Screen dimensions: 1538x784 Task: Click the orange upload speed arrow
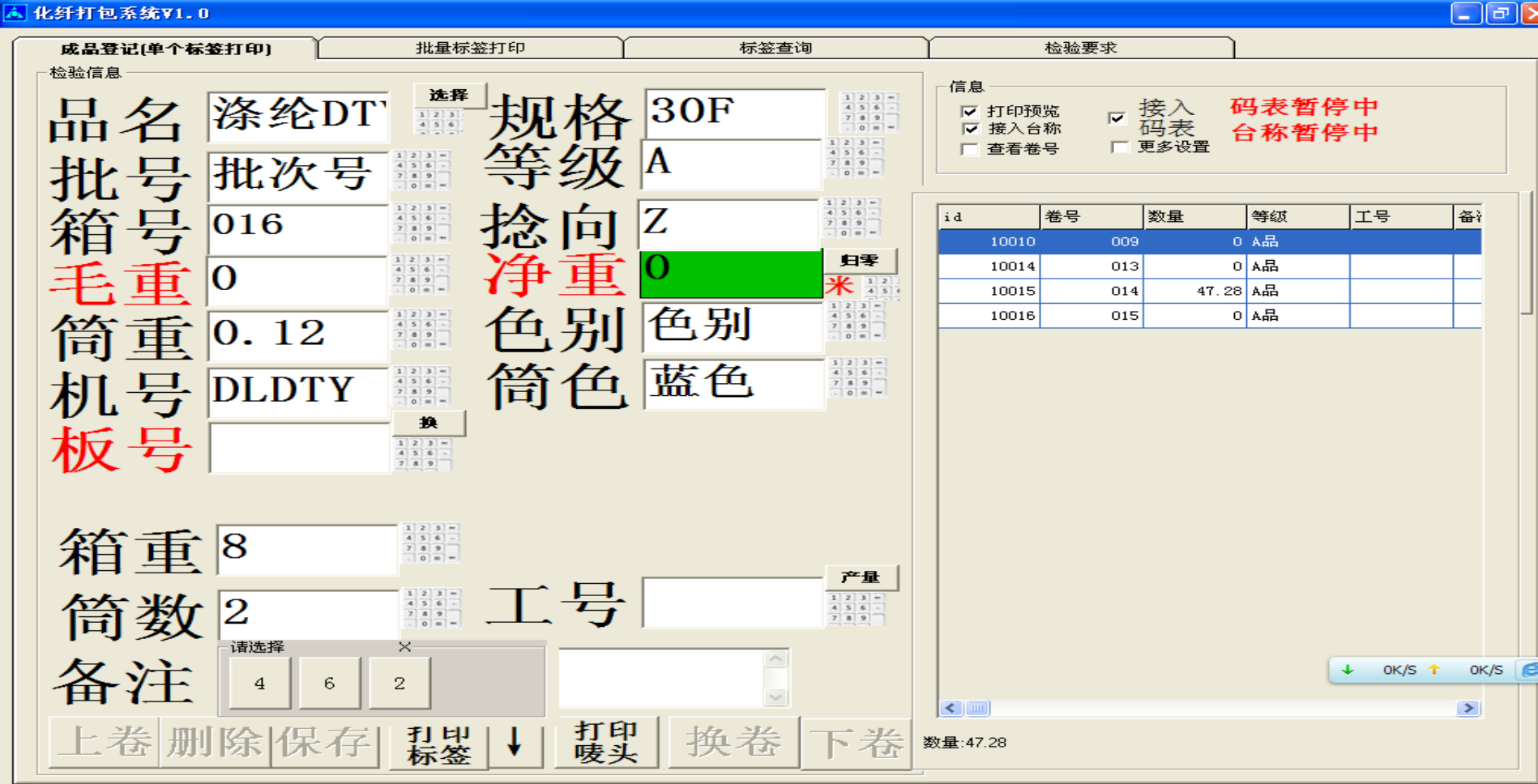pyautogui.click(x=1434, y=670)
